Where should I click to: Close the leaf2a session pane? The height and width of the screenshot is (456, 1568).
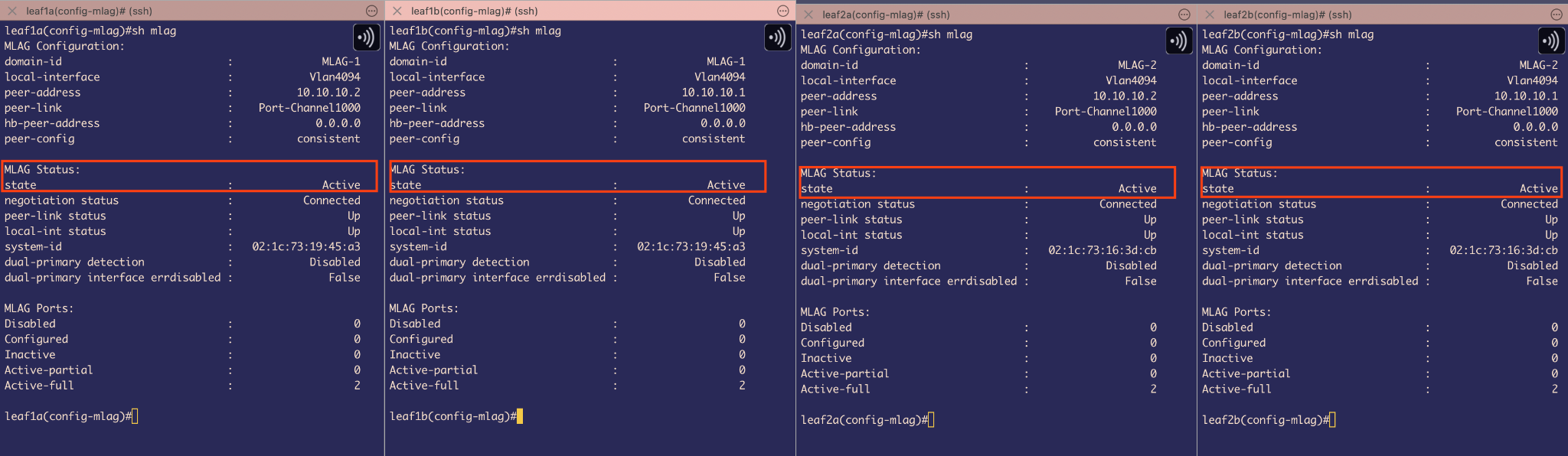tap(808, 15)
